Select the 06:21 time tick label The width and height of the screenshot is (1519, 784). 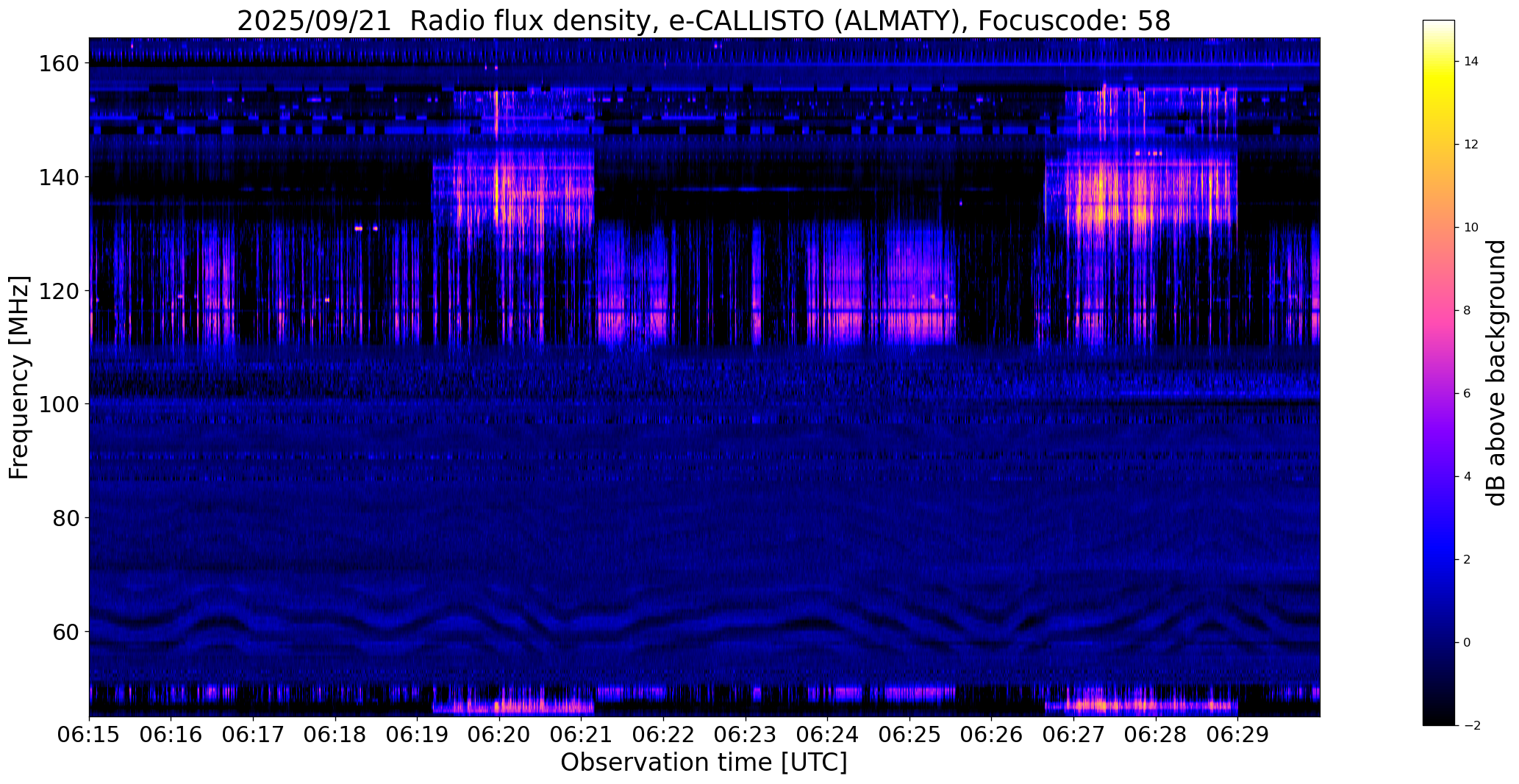(582, 734)
